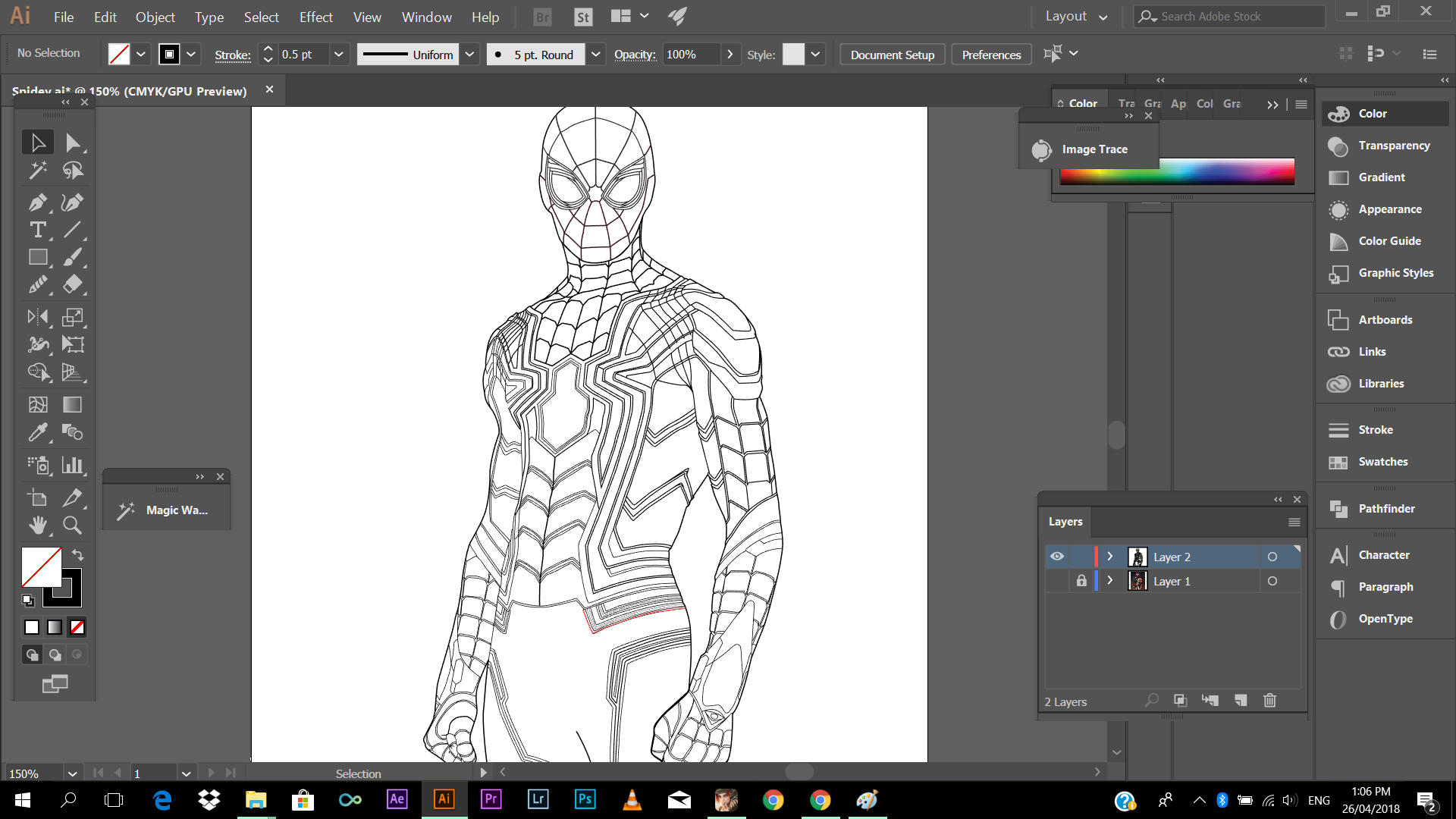1456x819 pixels.
Task: Pick the Magic Wand tool in the toolbox
Action: [38, 171]
